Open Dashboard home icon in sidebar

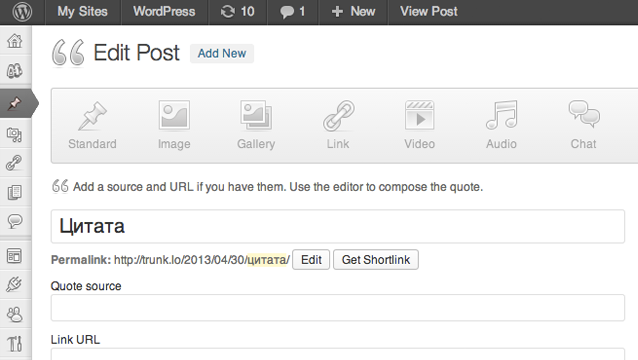pyautogui.click(x=15, y=41)
